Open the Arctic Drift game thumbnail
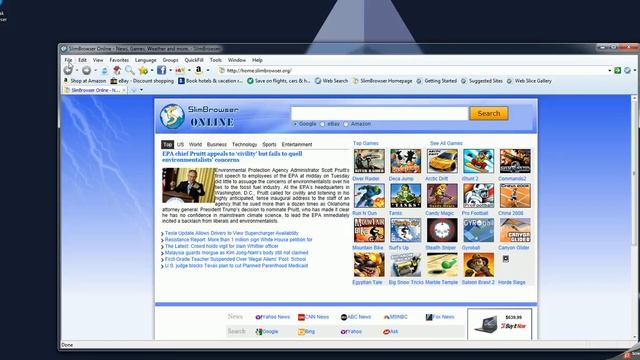Image resolution: width=640 pixels, height=360 pixels. [442, 161]
